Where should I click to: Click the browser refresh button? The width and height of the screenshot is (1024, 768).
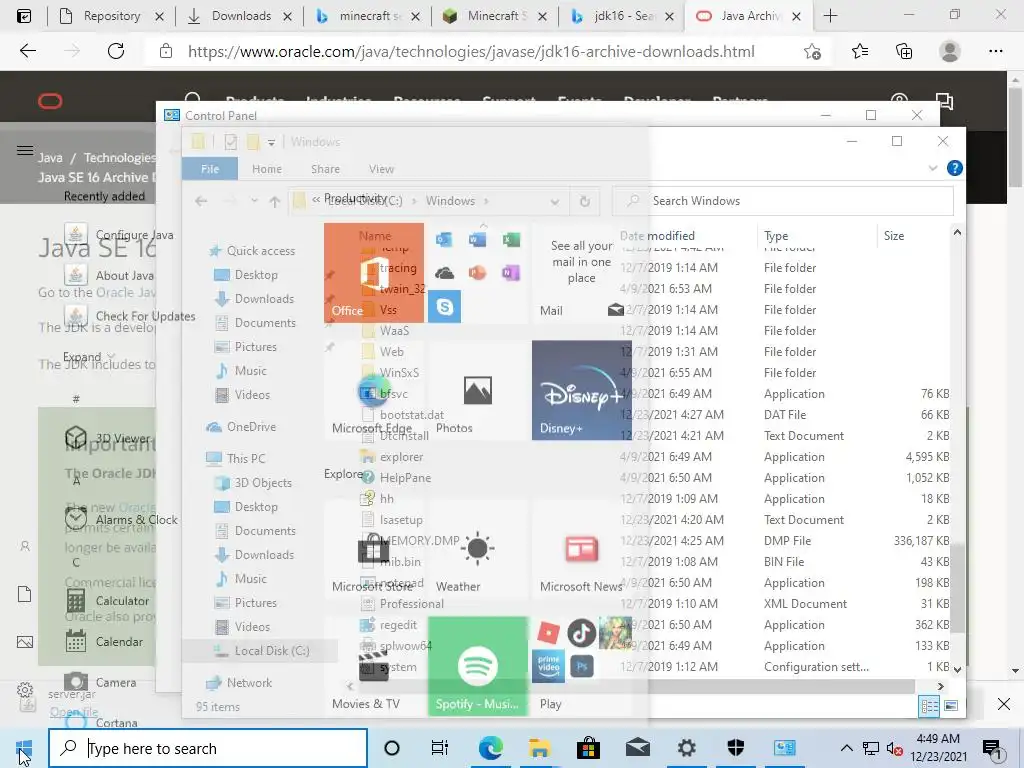(x=116, y=51)
